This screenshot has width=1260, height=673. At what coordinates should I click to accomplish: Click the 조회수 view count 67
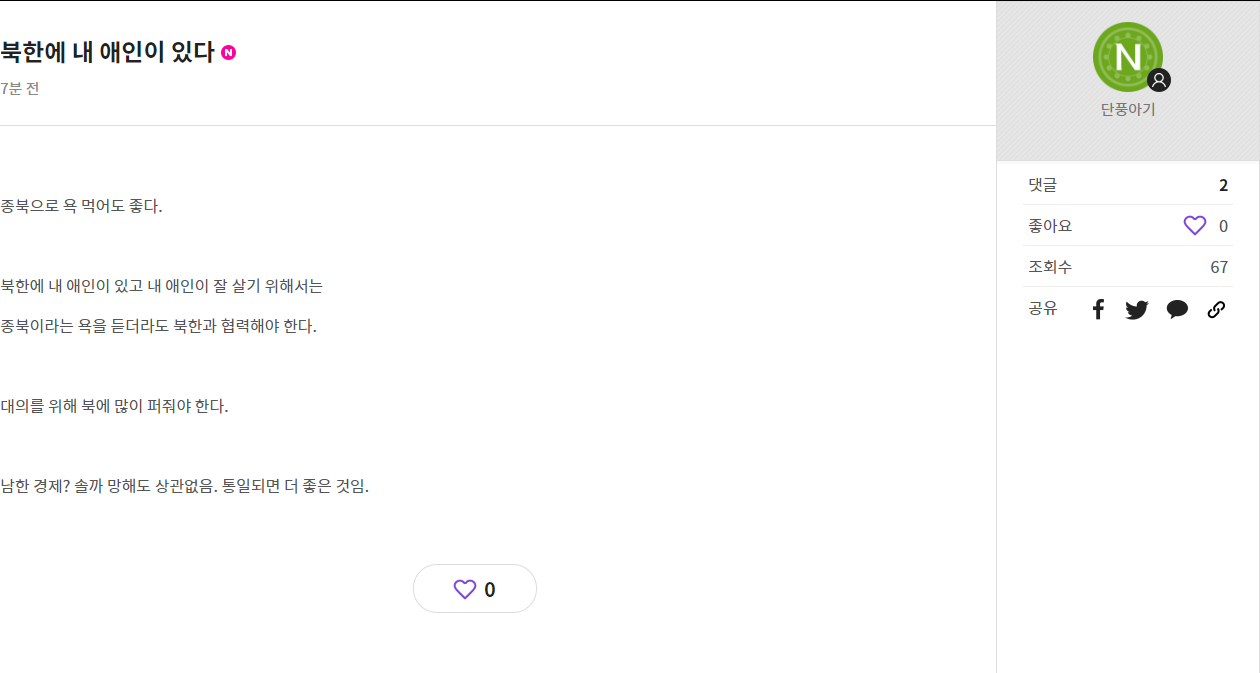(x=1219, y=267)
